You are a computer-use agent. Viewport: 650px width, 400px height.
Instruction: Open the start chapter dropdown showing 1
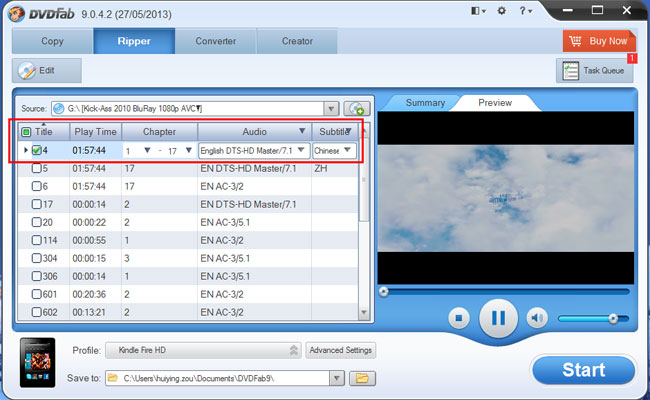(147, 150)
